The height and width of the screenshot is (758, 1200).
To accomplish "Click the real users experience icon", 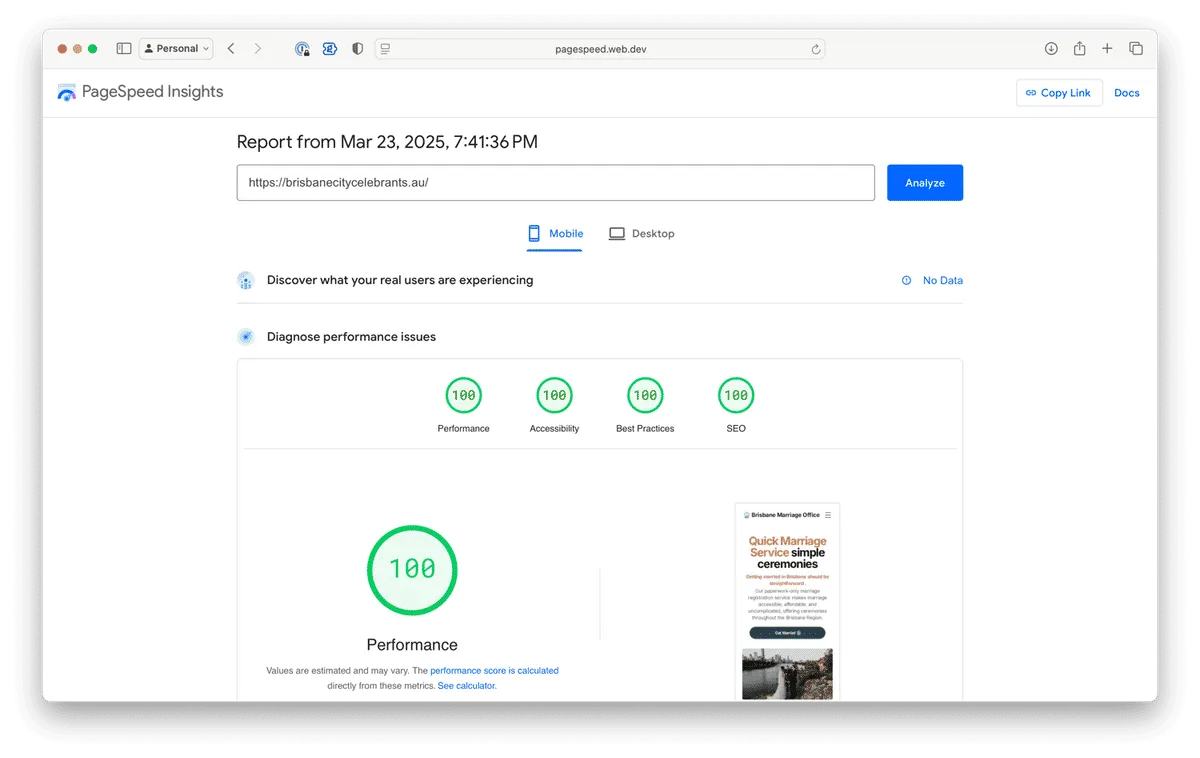I will (246, 281).
